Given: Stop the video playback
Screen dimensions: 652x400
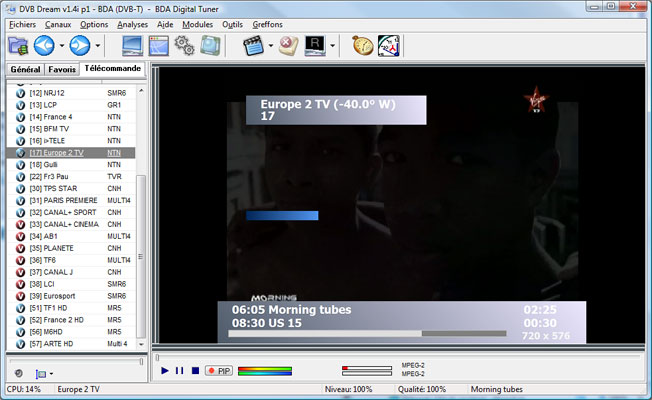Looking at the screenshot, I should click(195, 370).
